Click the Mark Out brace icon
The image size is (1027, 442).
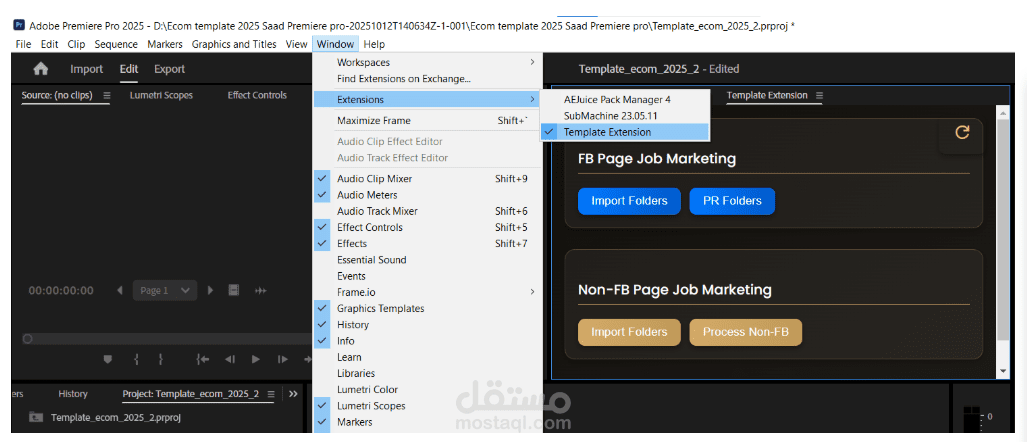160,359
